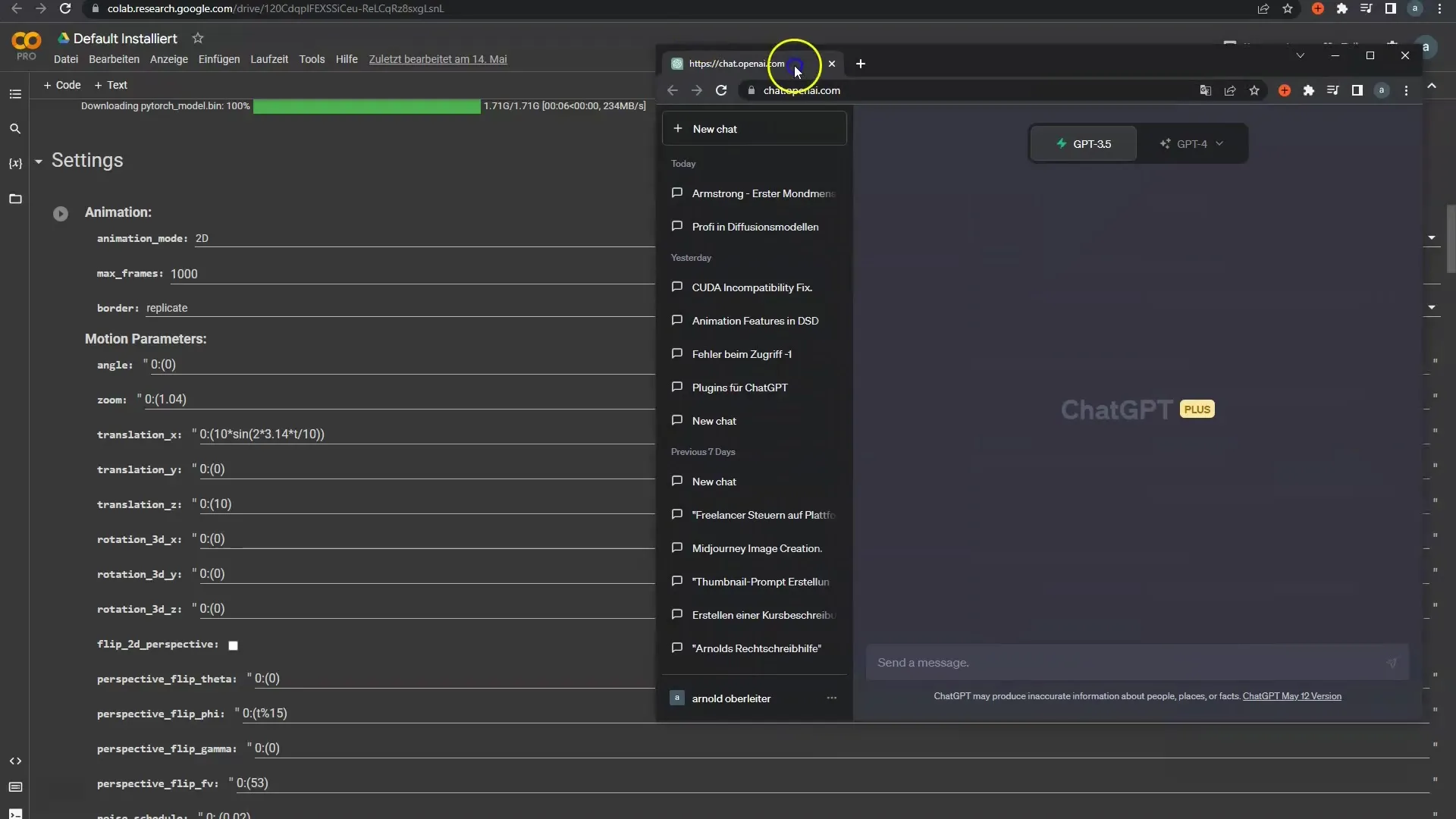
Task: Go forward in the ChatGPT window
Action: tap(697, 90)
